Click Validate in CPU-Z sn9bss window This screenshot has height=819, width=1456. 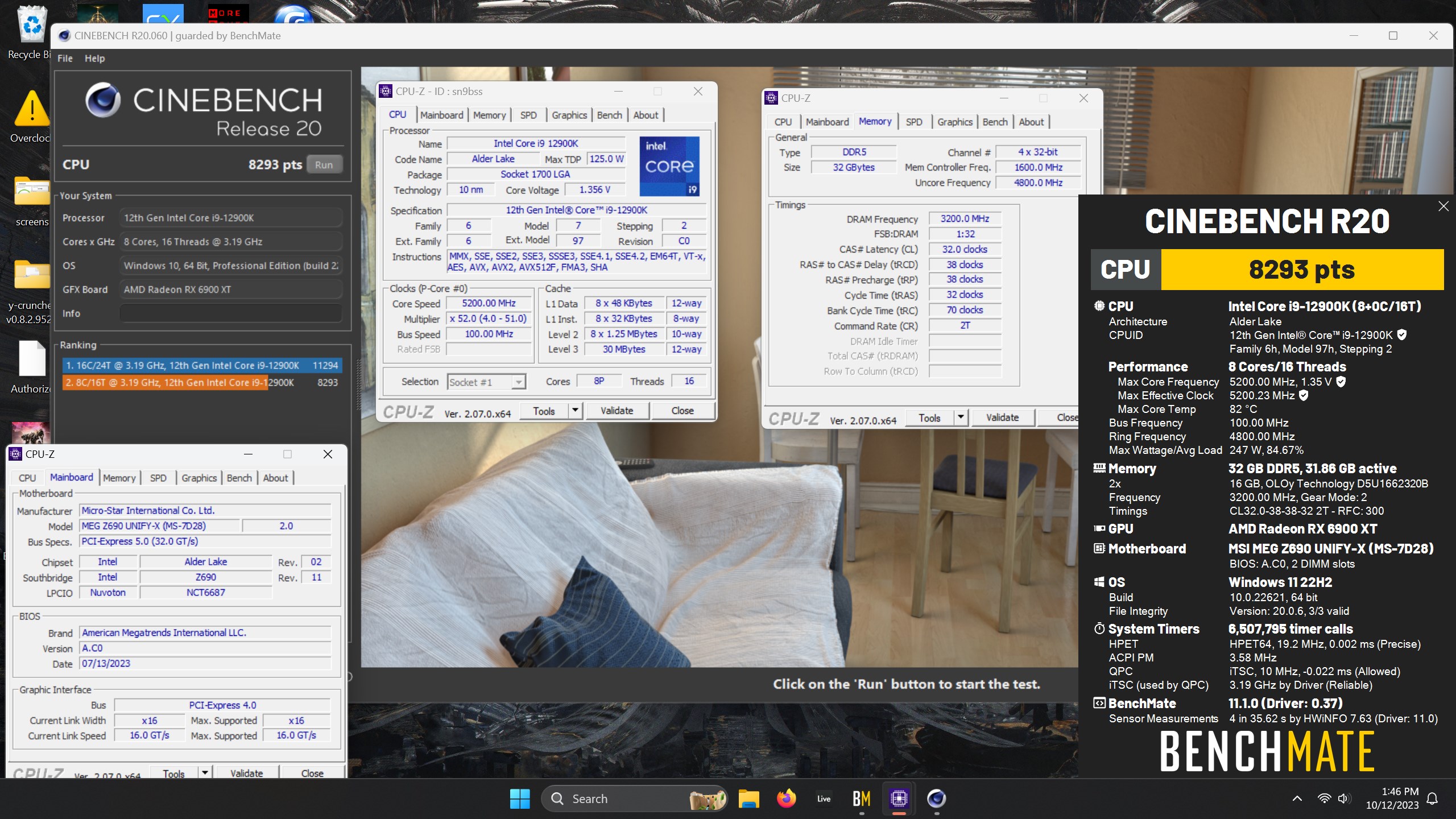click(617, 411)
